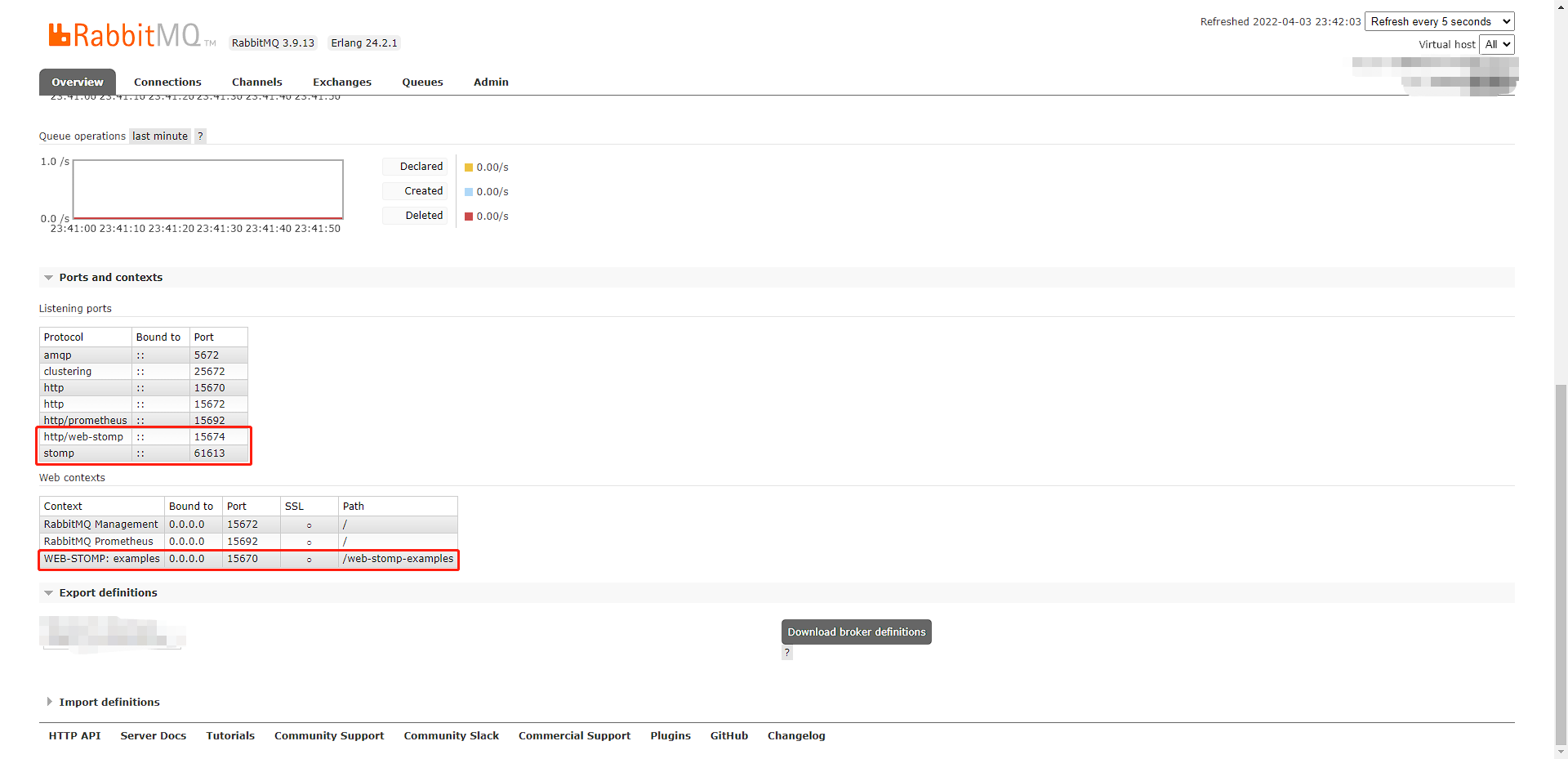Open the Refresh interval dropdown
Screen dimensions: 1568x759
1440,21
